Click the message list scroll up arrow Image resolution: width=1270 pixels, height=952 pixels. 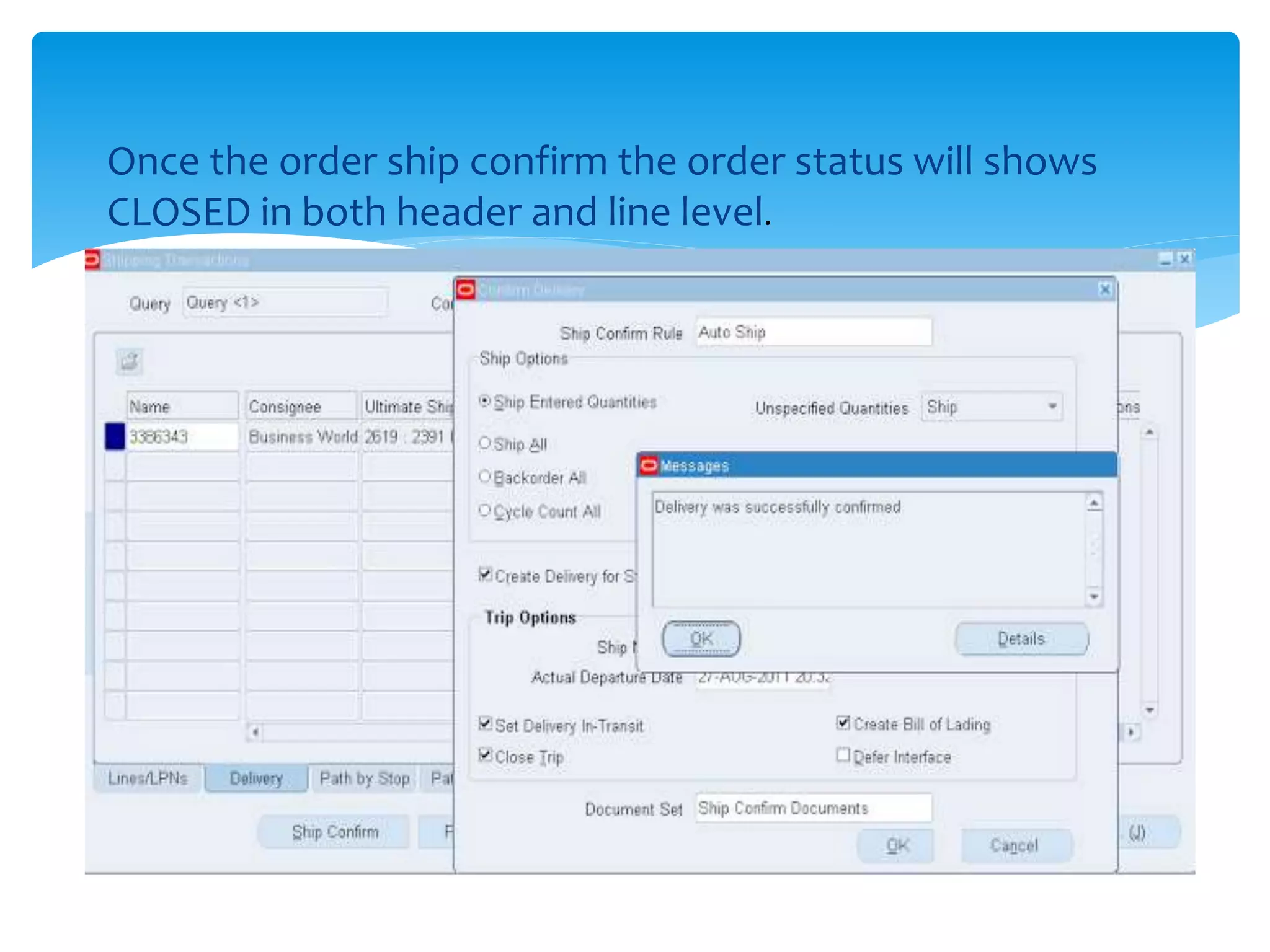click(x=1095, y=503)
